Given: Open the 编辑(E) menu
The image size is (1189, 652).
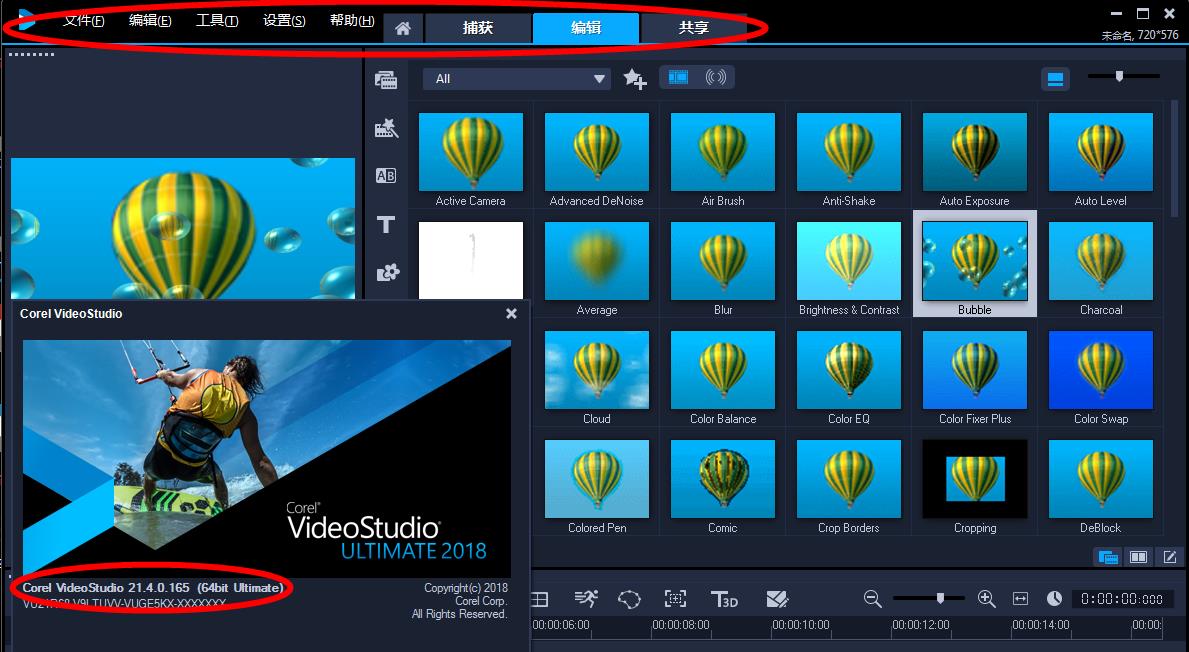Looking at the screenshot, I should (x=150, y=20).
